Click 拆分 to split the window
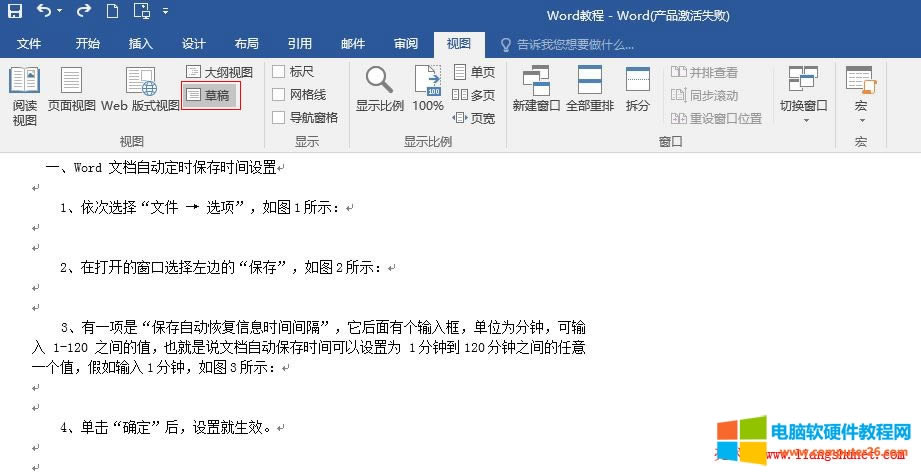The width and height of the screenshot is (921, 472). click(x=637, y=89)
